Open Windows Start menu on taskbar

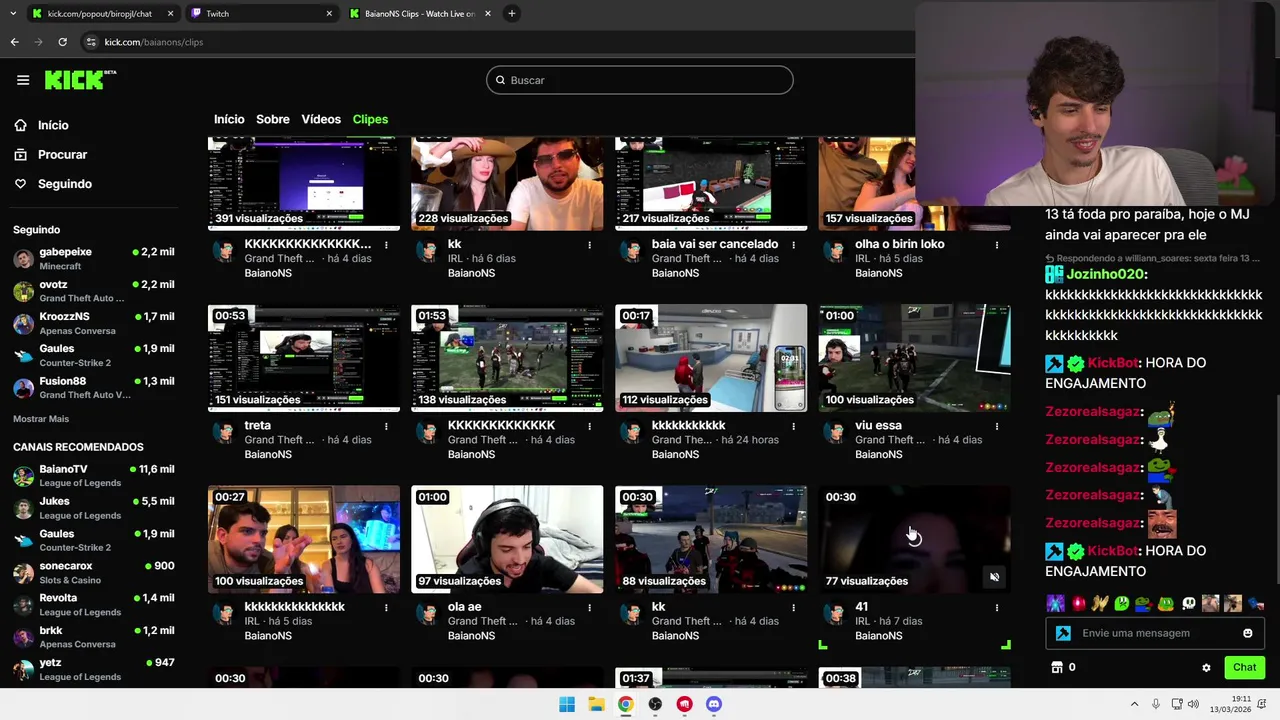[x=567, y=704]
